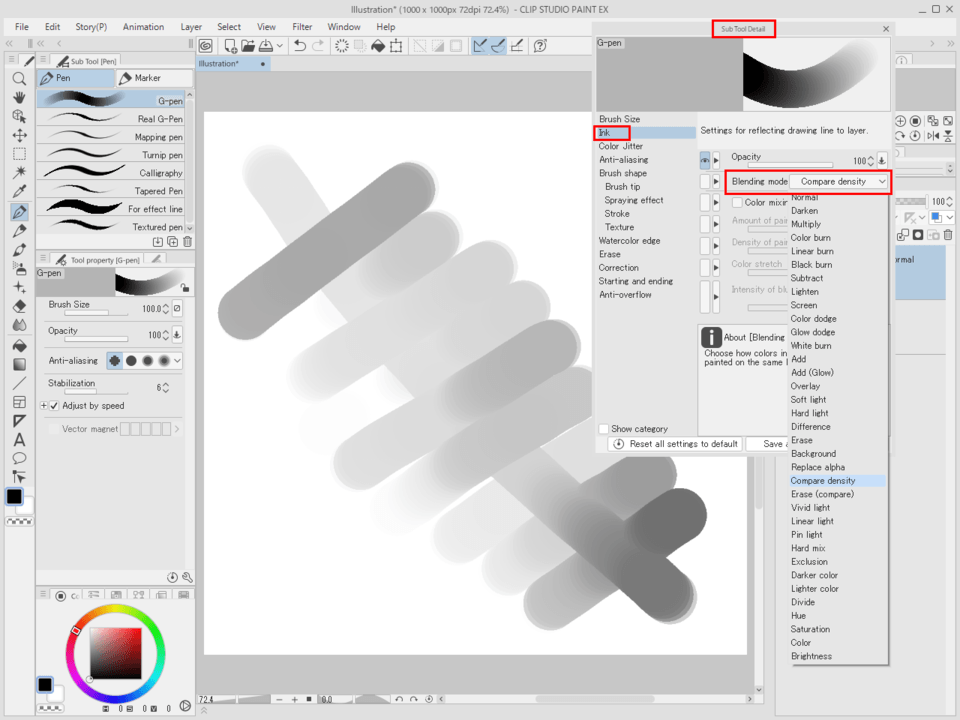
Task: Select the rectangular Selection area tool
Action: [19, 154]
